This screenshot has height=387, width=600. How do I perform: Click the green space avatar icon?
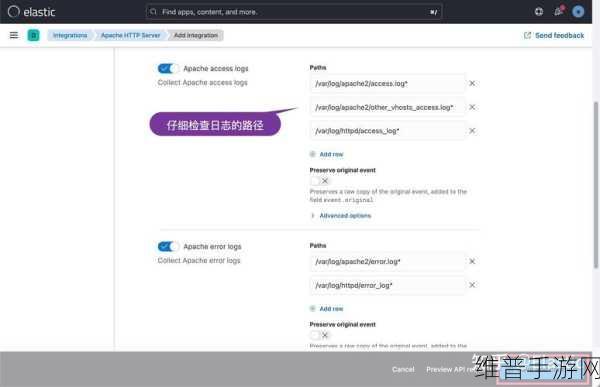coord(34,35)
